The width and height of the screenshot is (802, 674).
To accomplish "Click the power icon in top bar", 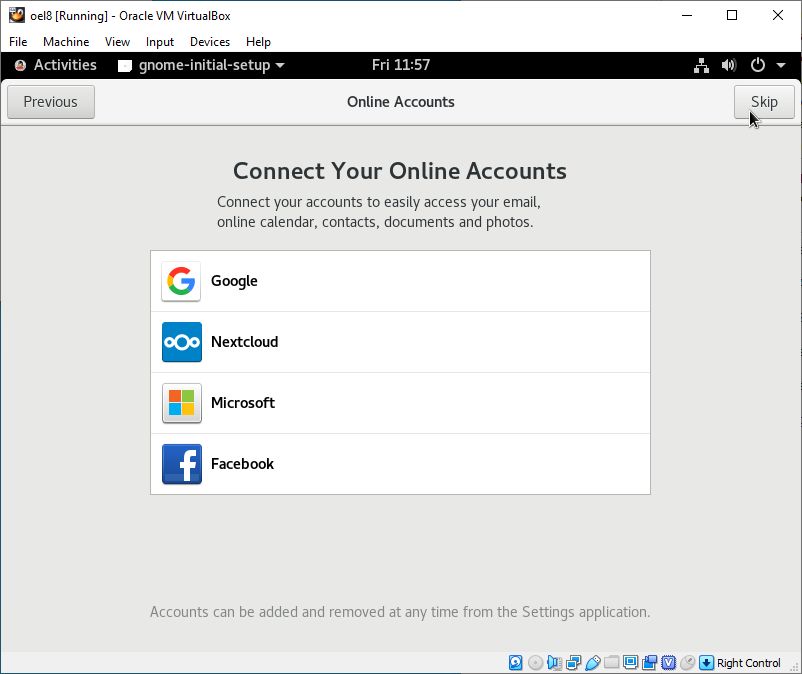I will tap(758, 65).
